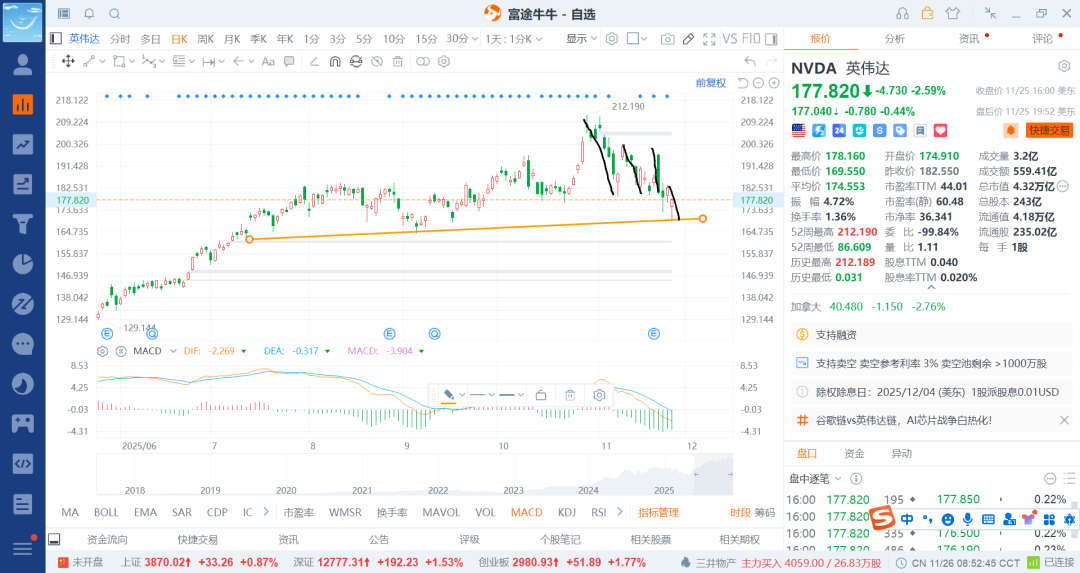
Task: Delete selected line via floating toolbar trash
Action: (570, 395)
